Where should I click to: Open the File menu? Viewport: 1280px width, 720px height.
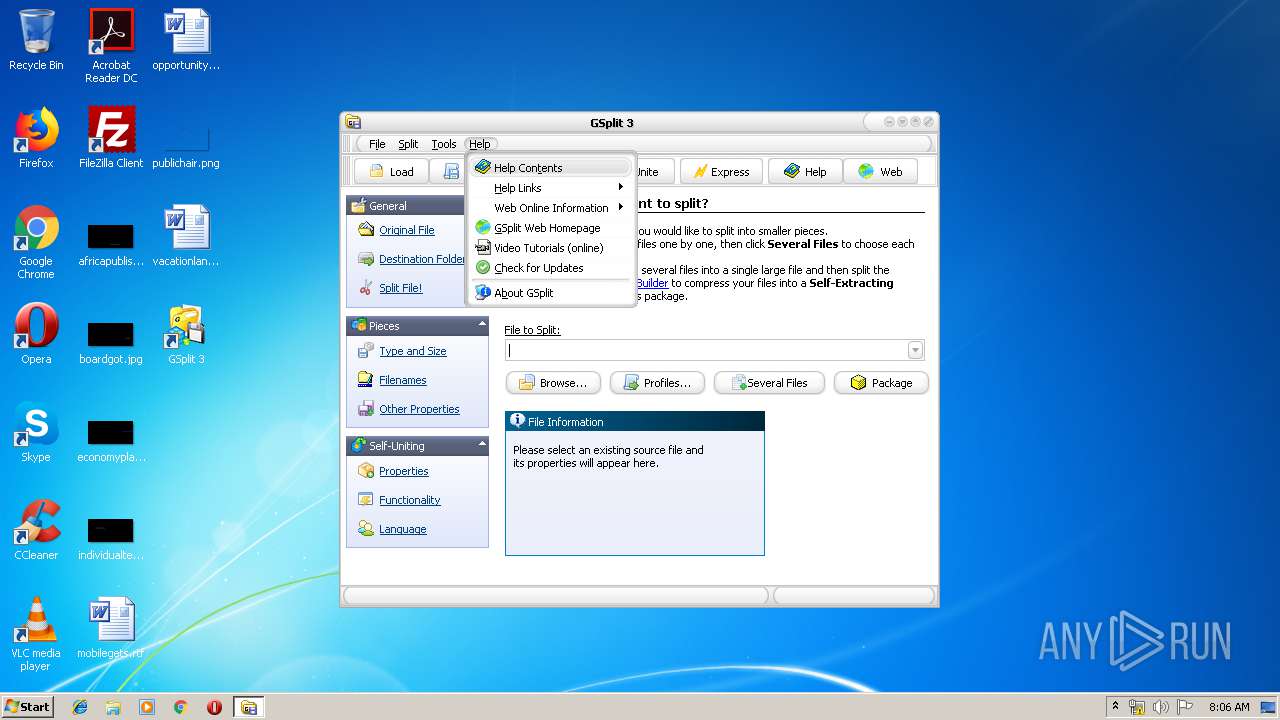click(x=377, y=144)
